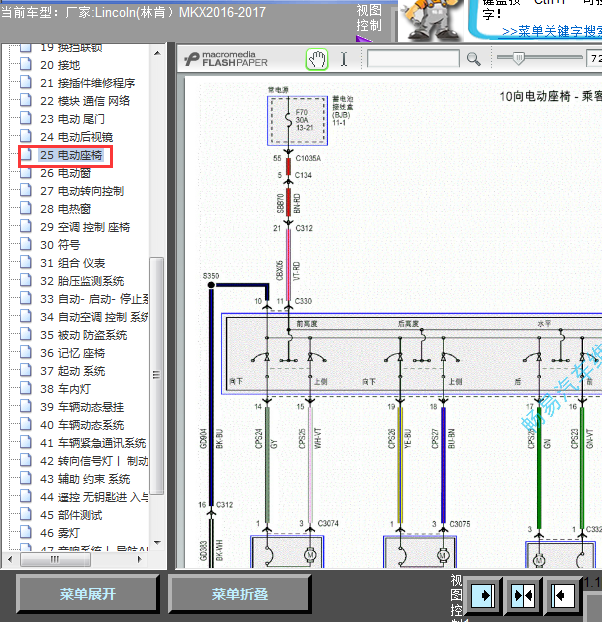Open tree item 42 转向信号灯
This screenshot has height=624, width=602.
94,461
